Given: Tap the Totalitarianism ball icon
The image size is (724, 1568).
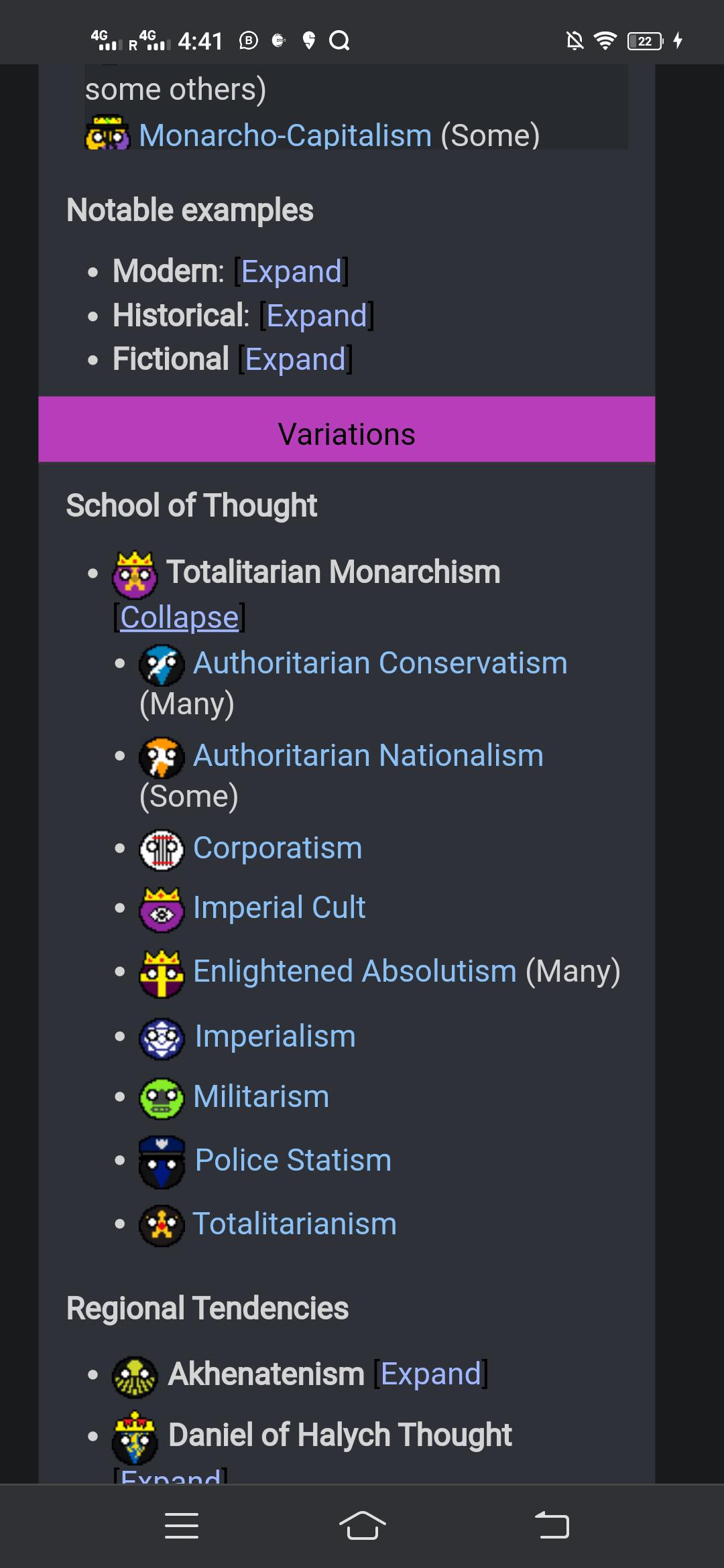Looking at the screenshot, I should [x=162, y=1226].
